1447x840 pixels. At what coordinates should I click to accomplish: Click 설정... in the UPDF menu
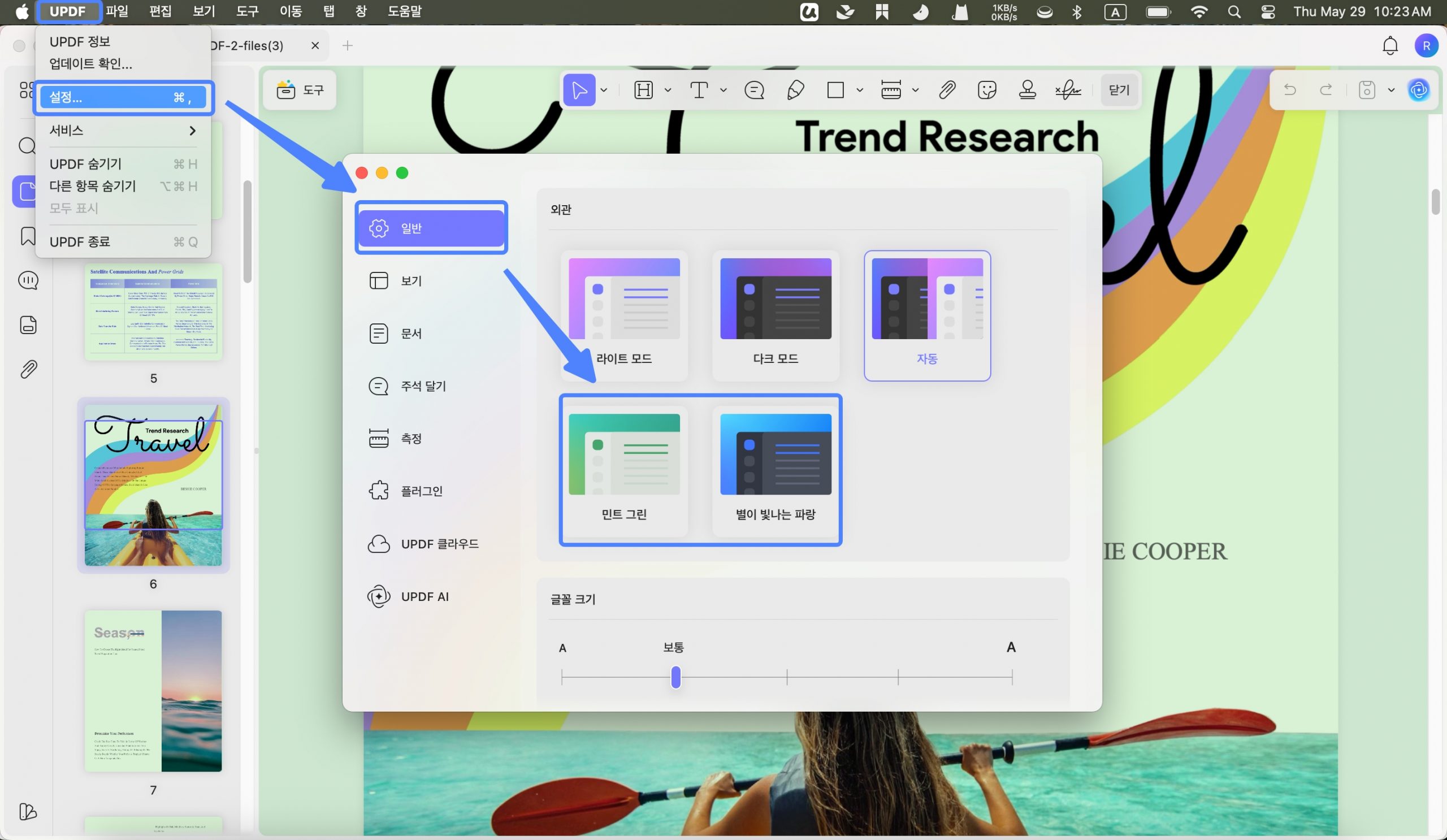point(123,97)
